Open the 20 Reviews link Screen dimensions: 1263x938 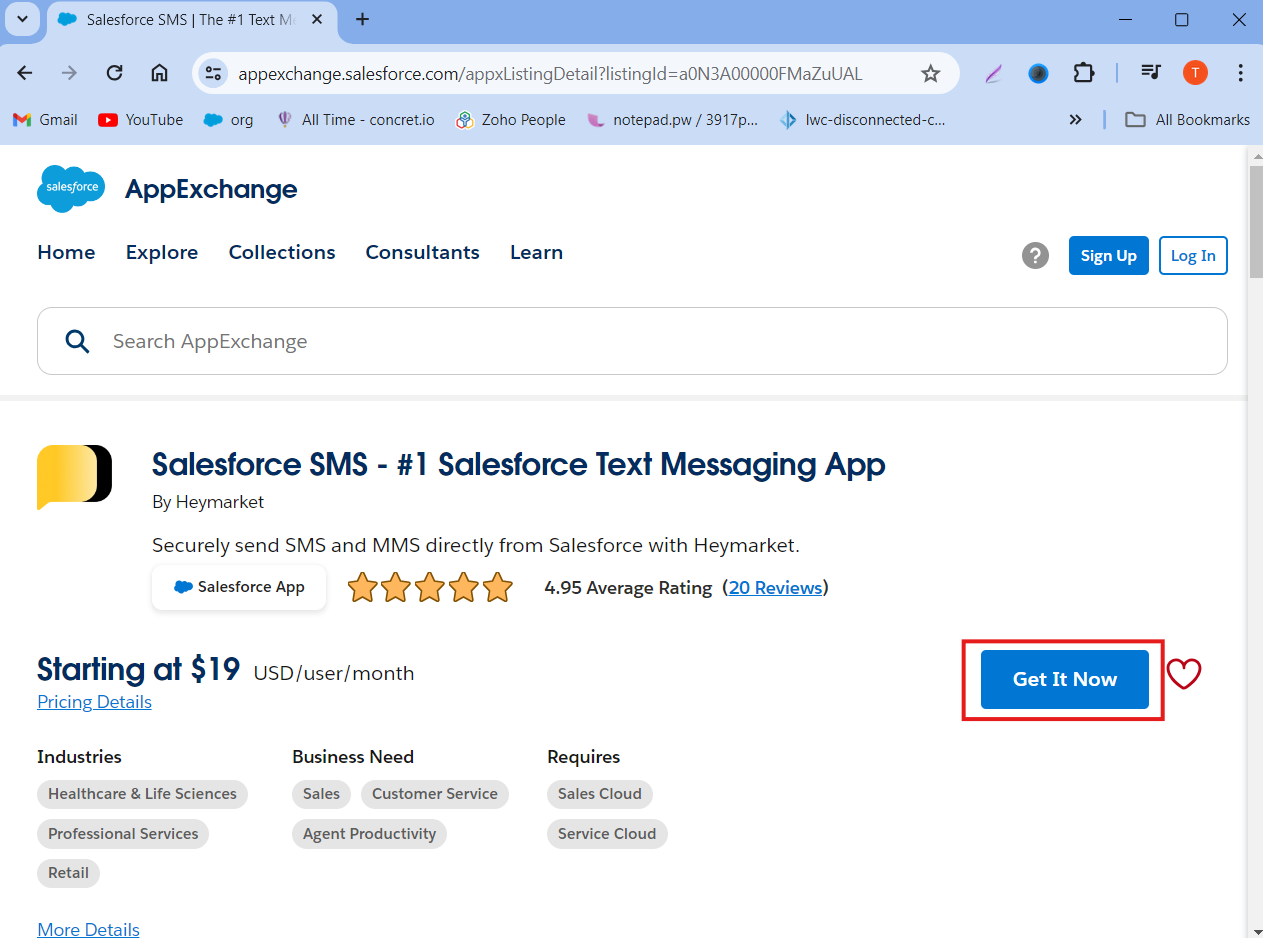click(x=775, y=588)
